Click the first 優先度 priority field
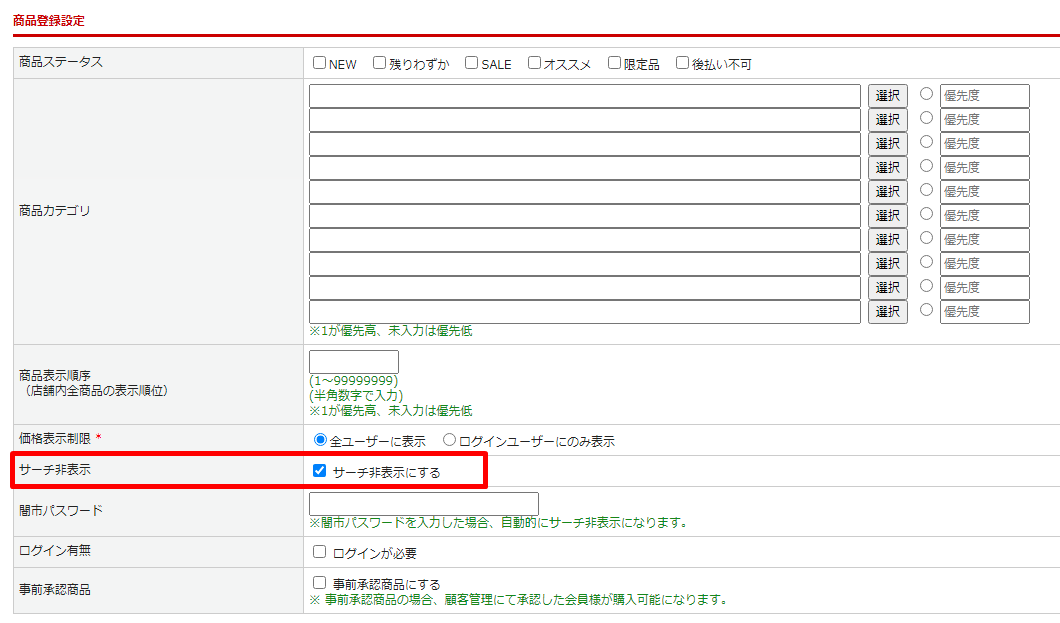1060x623 pixels. click(x=984, y=95)
